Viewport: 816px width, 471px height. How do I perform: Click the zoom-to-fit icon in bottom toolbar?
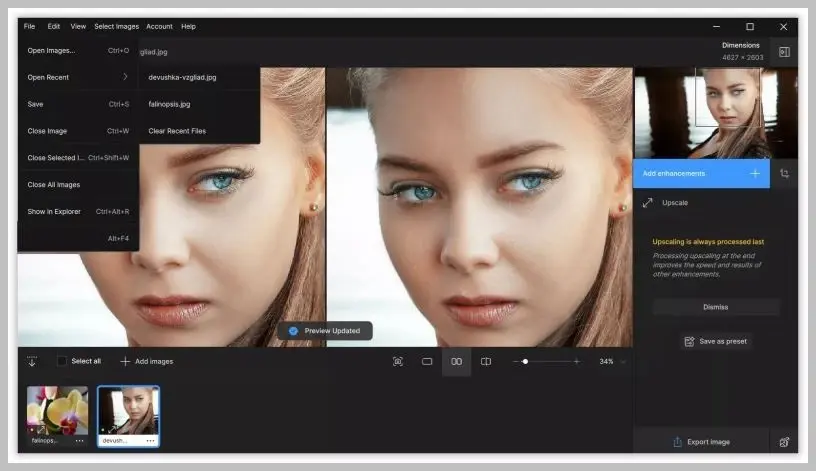pyautogui.click(x=398, y=361)
